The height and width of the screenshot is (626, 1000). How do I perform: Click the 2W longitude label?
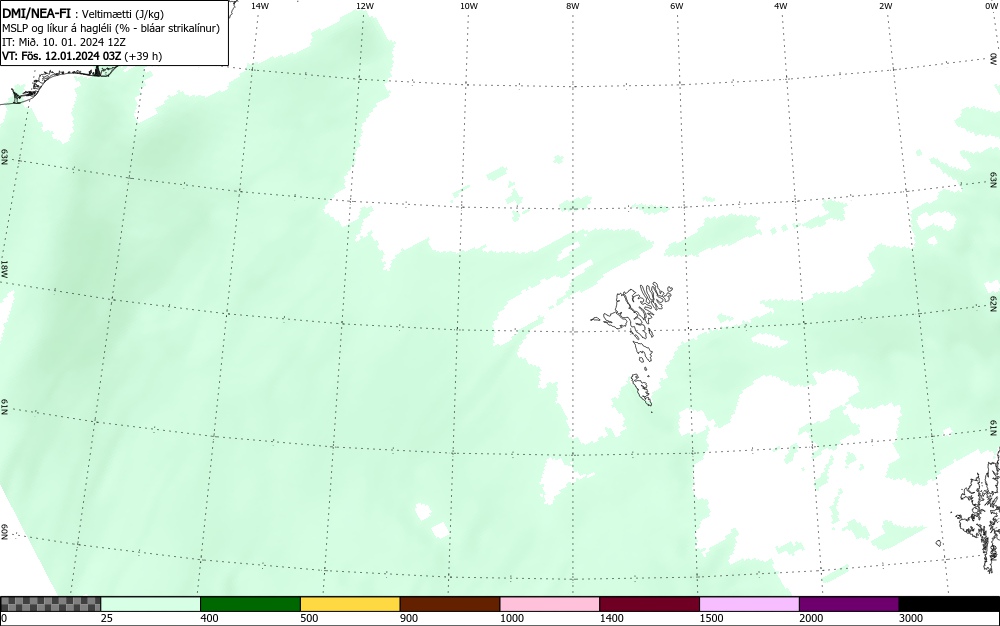click(x=885, y=6)
